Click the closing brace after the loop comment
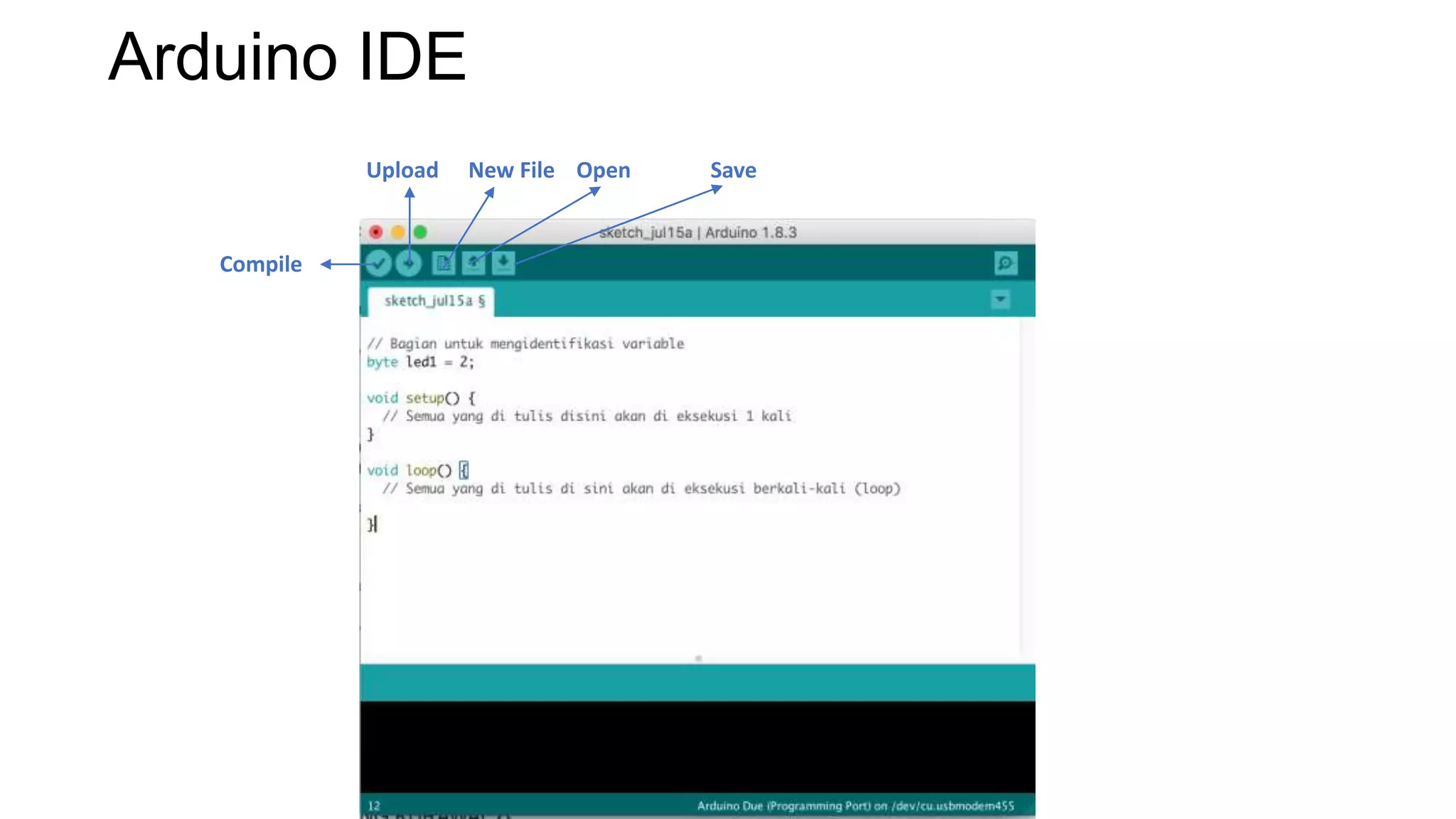This screenshot has height=819, width=1456. (x=370, y=525)
